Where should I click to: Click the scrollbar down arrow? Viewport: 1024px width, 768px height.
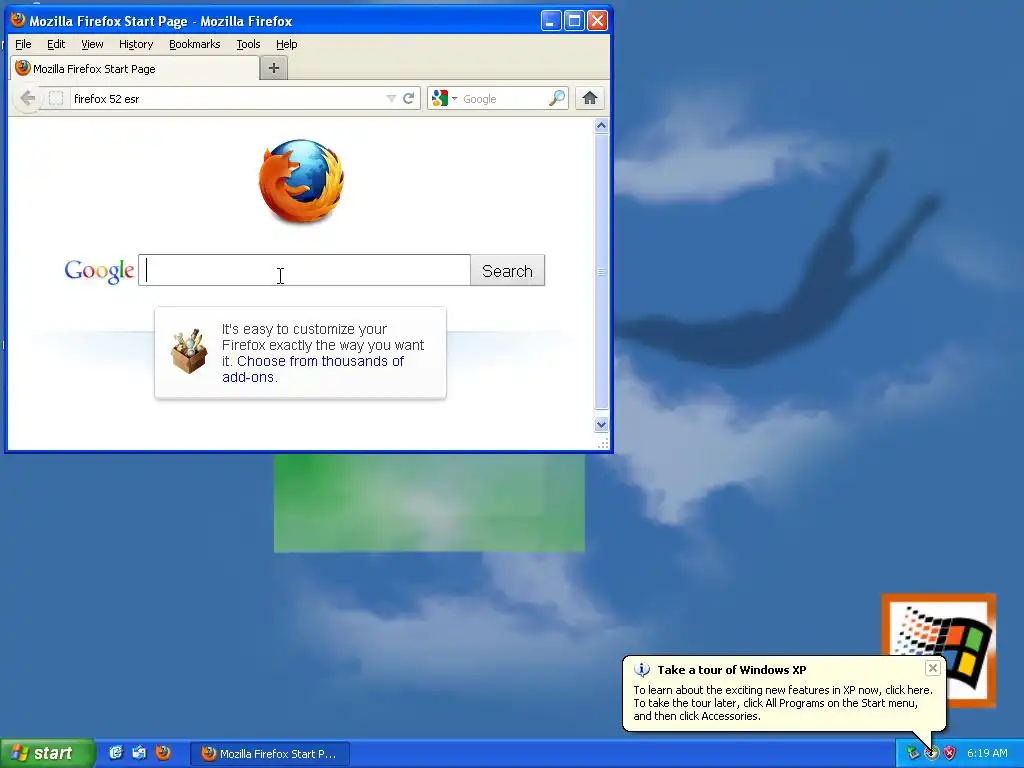point(601,424)
